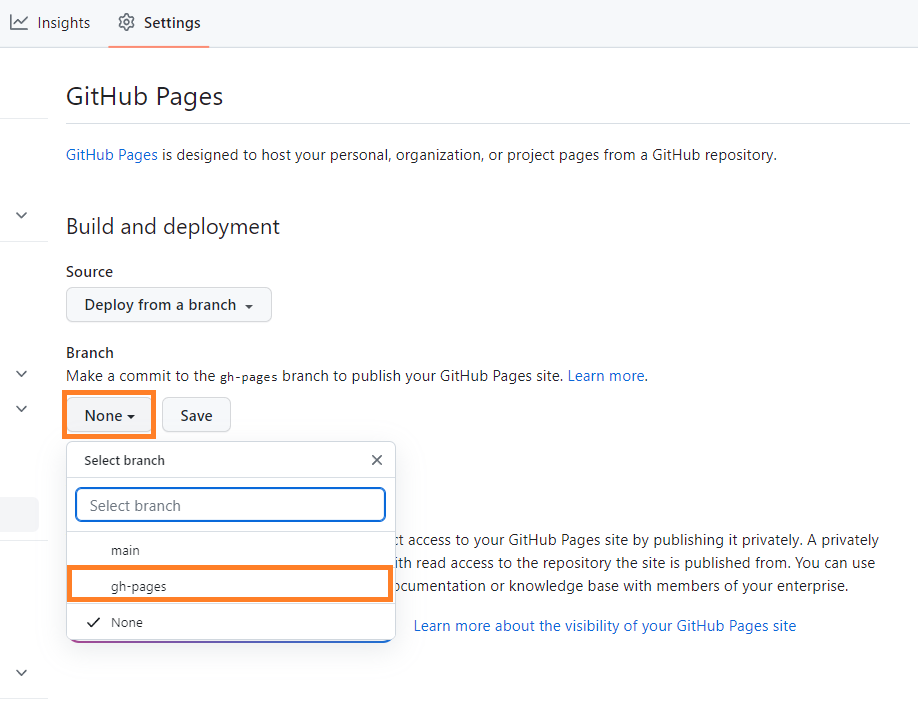The image size is (918, 705).
Task: Expand the middle sidebar section chevron
Action: [21, 373]
